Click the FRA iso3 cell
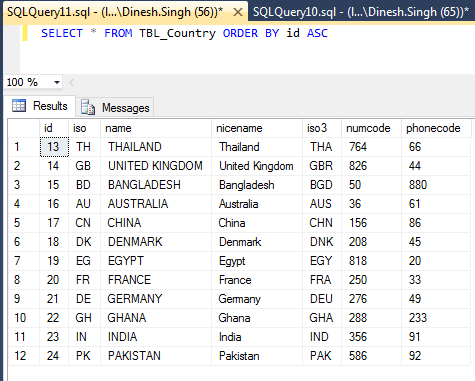The height and width of the screenshot is (381, 475). tap(322, 280)
